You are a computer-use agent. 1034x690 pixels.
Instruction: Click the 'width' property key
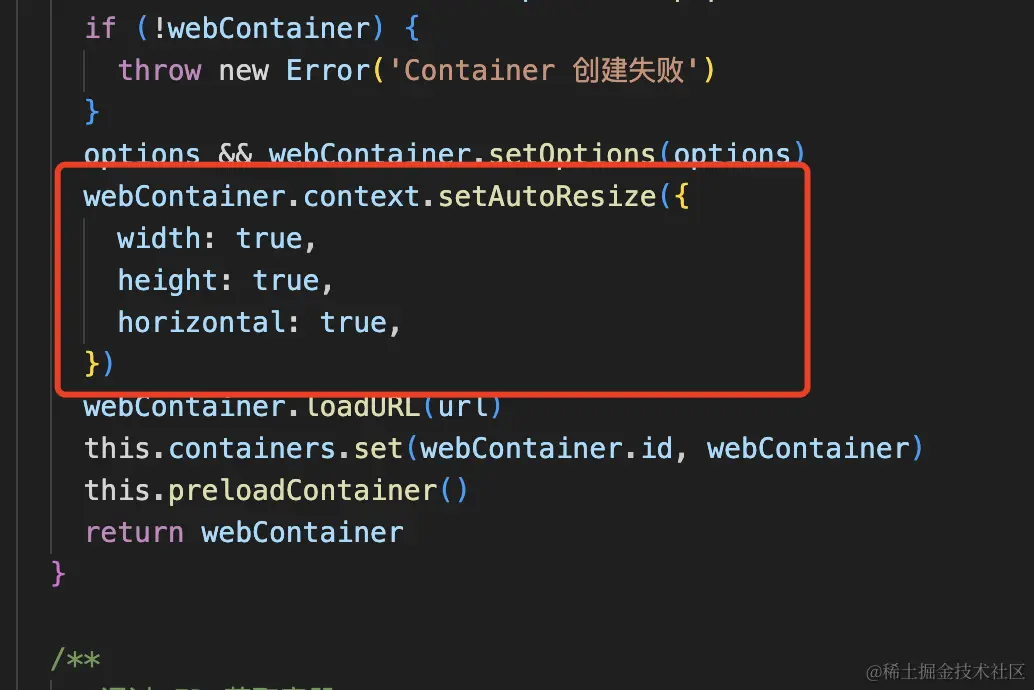(160, 239)
